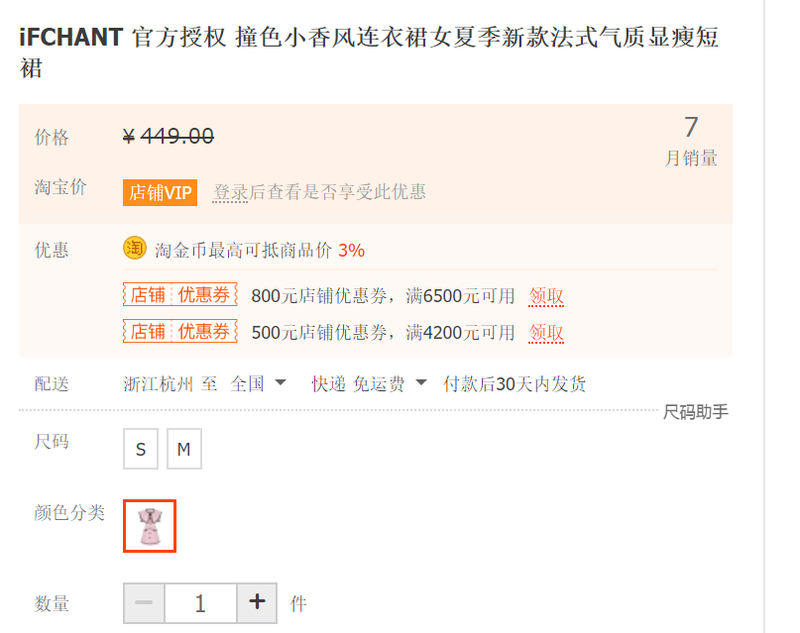Claim the 500元 coupon via 领取
This screenshot has width=800, height=633.
[x=546, y=333]
